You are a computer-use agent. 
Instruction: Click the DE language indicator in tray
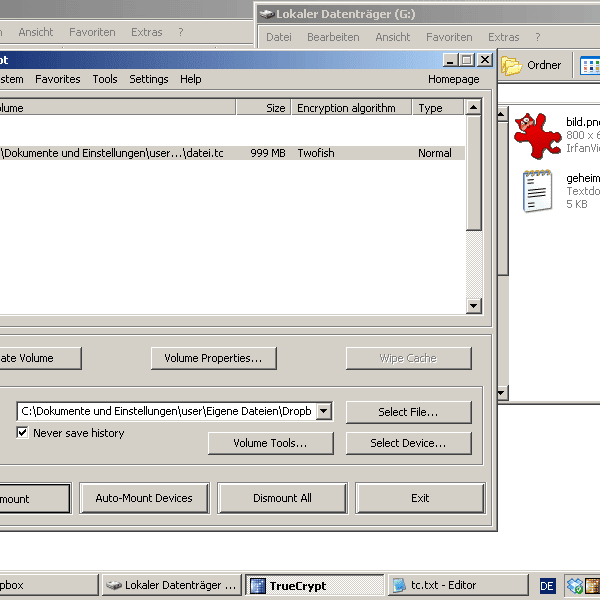pyautogui.click(x=547, y=586)
